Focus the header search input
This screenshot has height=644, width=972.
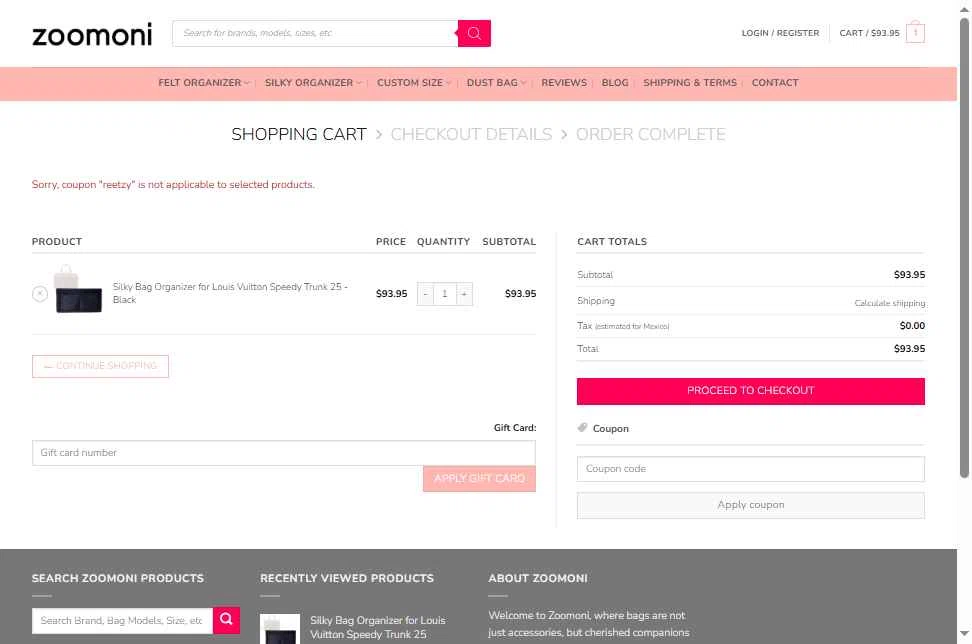pyautogui.click(x=315, y=33)
